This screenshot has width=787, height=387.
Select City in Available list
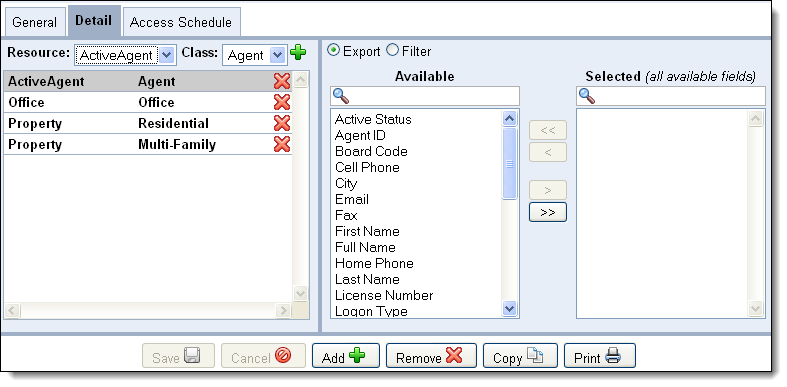[x=346, y=184]
